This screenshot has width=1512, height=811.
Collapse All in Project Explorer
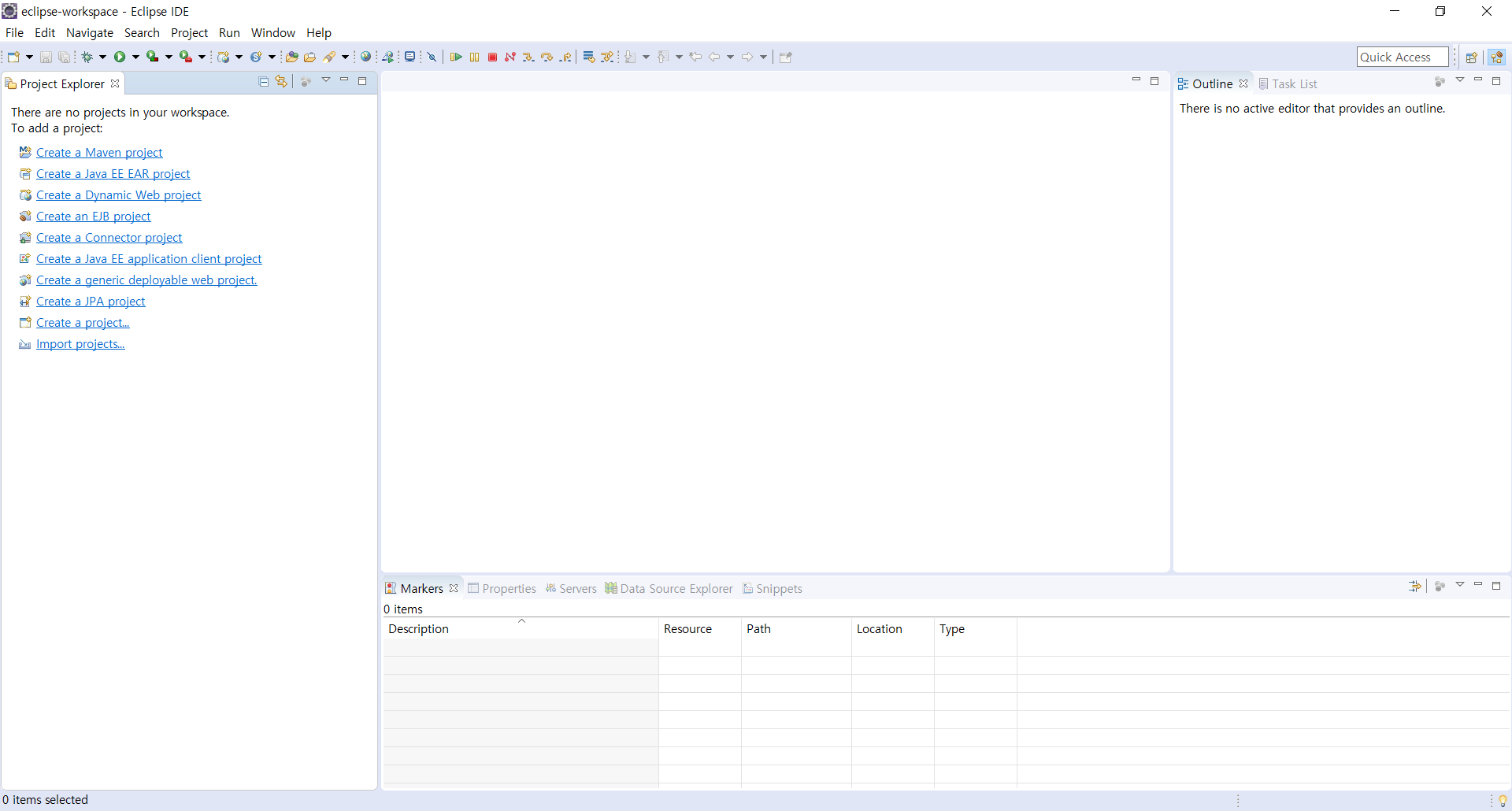264,81
